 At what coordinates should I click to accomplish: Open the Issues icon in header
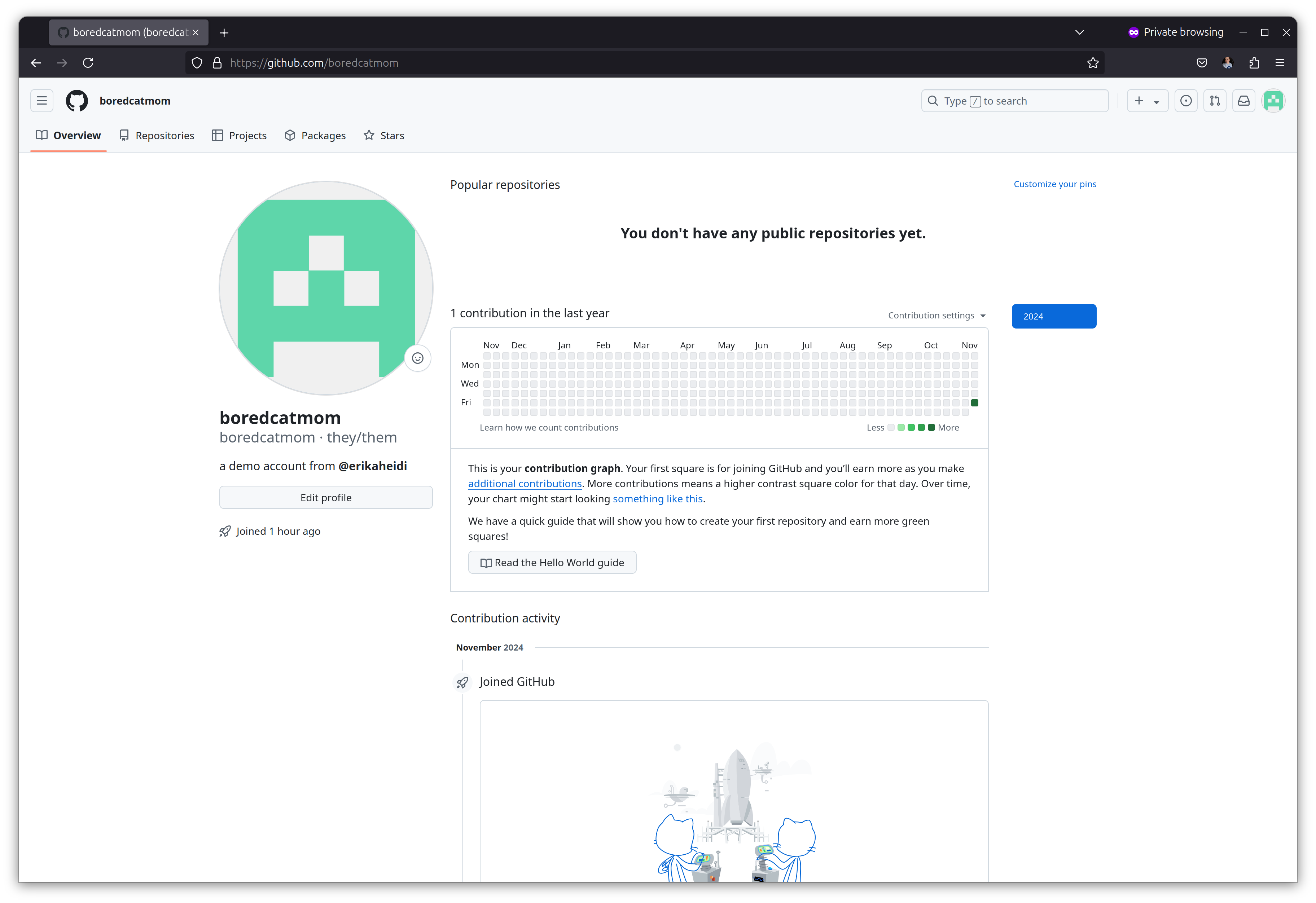[x=1186, y=101]
